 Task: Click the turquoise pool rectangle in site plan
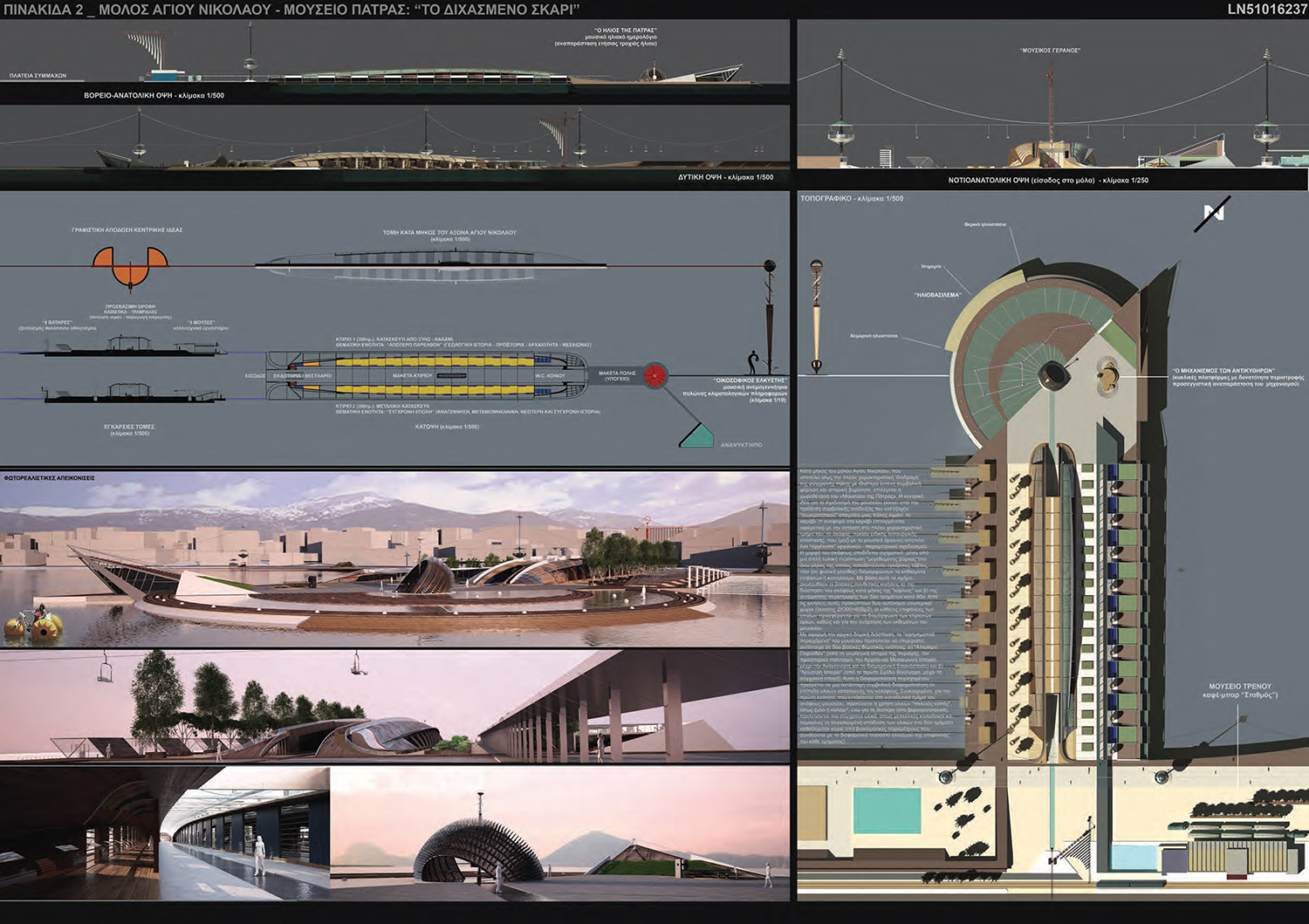click(885, 812)
